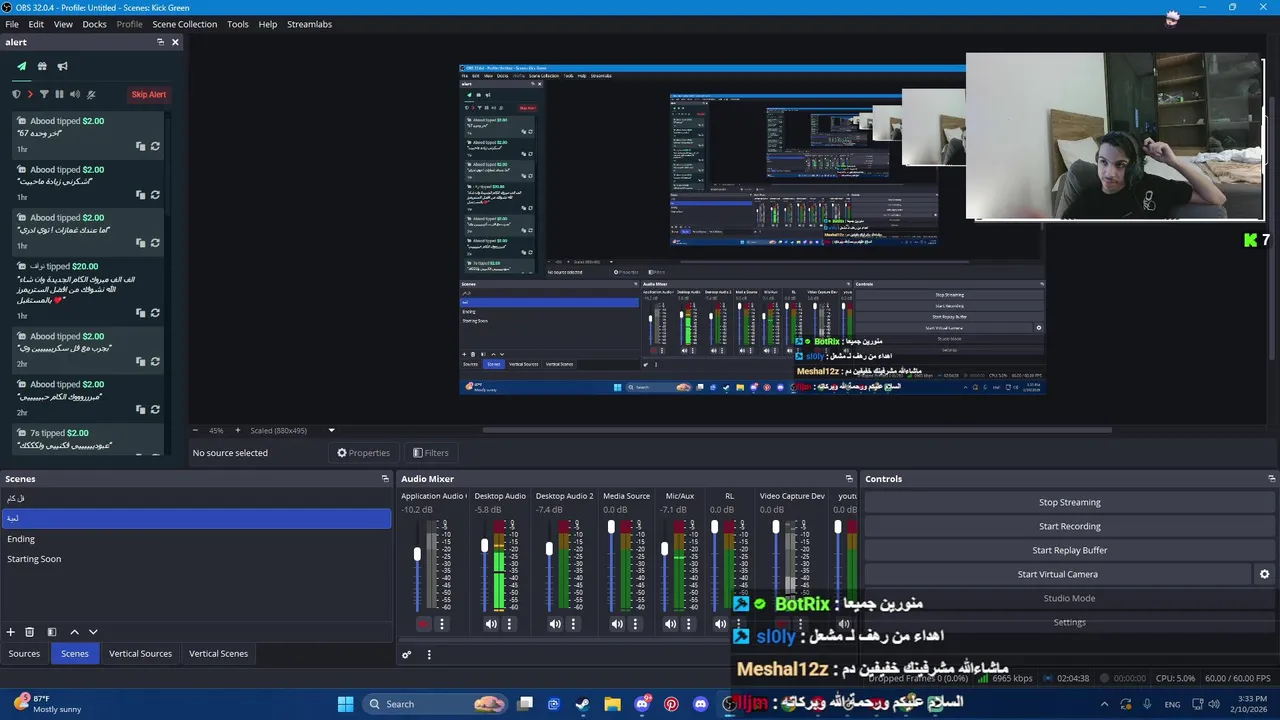Click the shield moderation icon in alert dock
The width and height of the screenshot is (1280, 720).
pyautogui.click(x=16, y=94)
